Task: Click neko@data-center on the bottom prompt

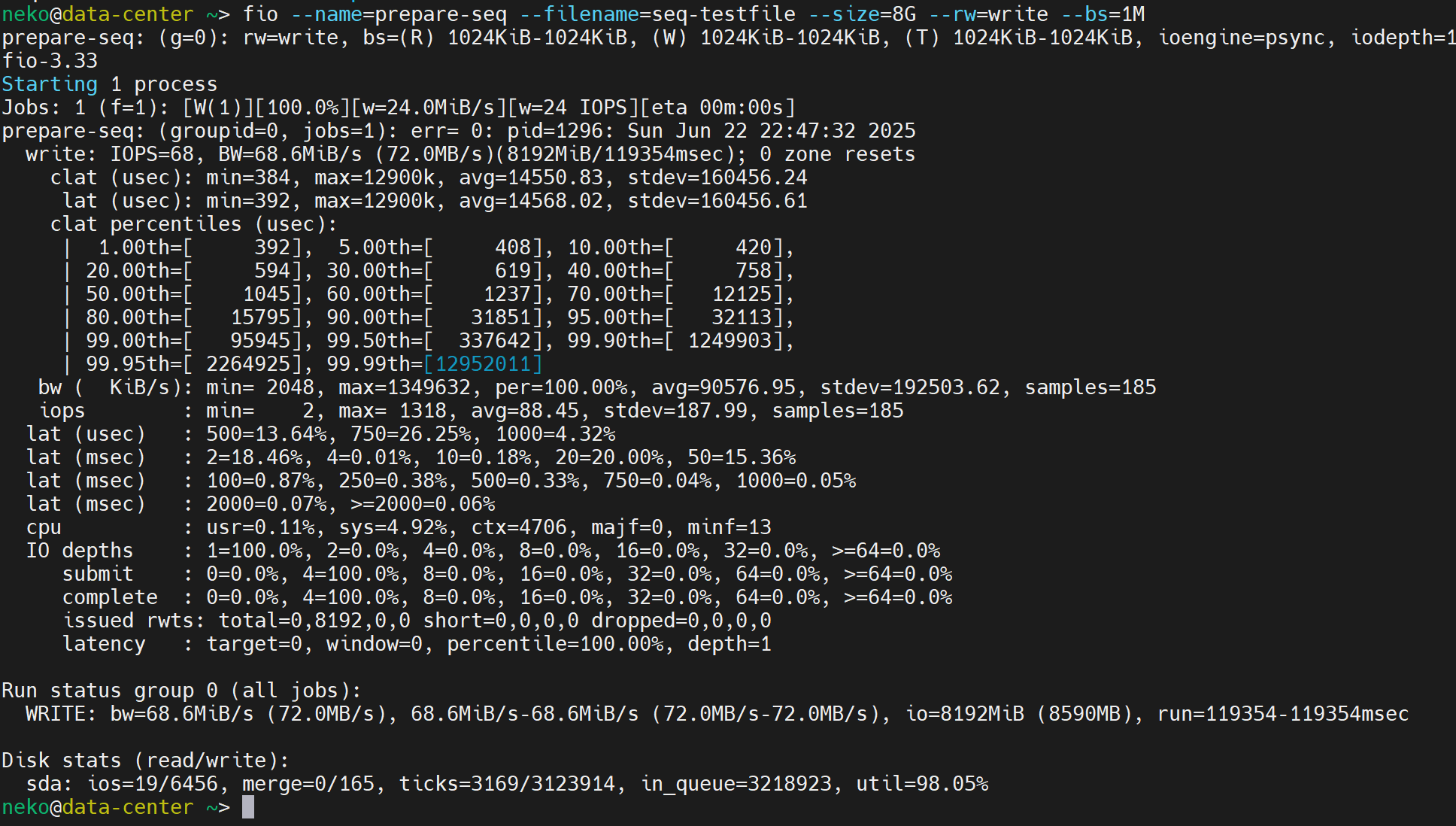Action: click(x=98, y=807)
